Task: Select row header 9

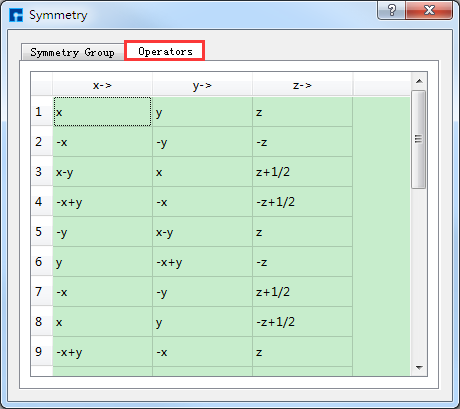Action: (42, 351)
